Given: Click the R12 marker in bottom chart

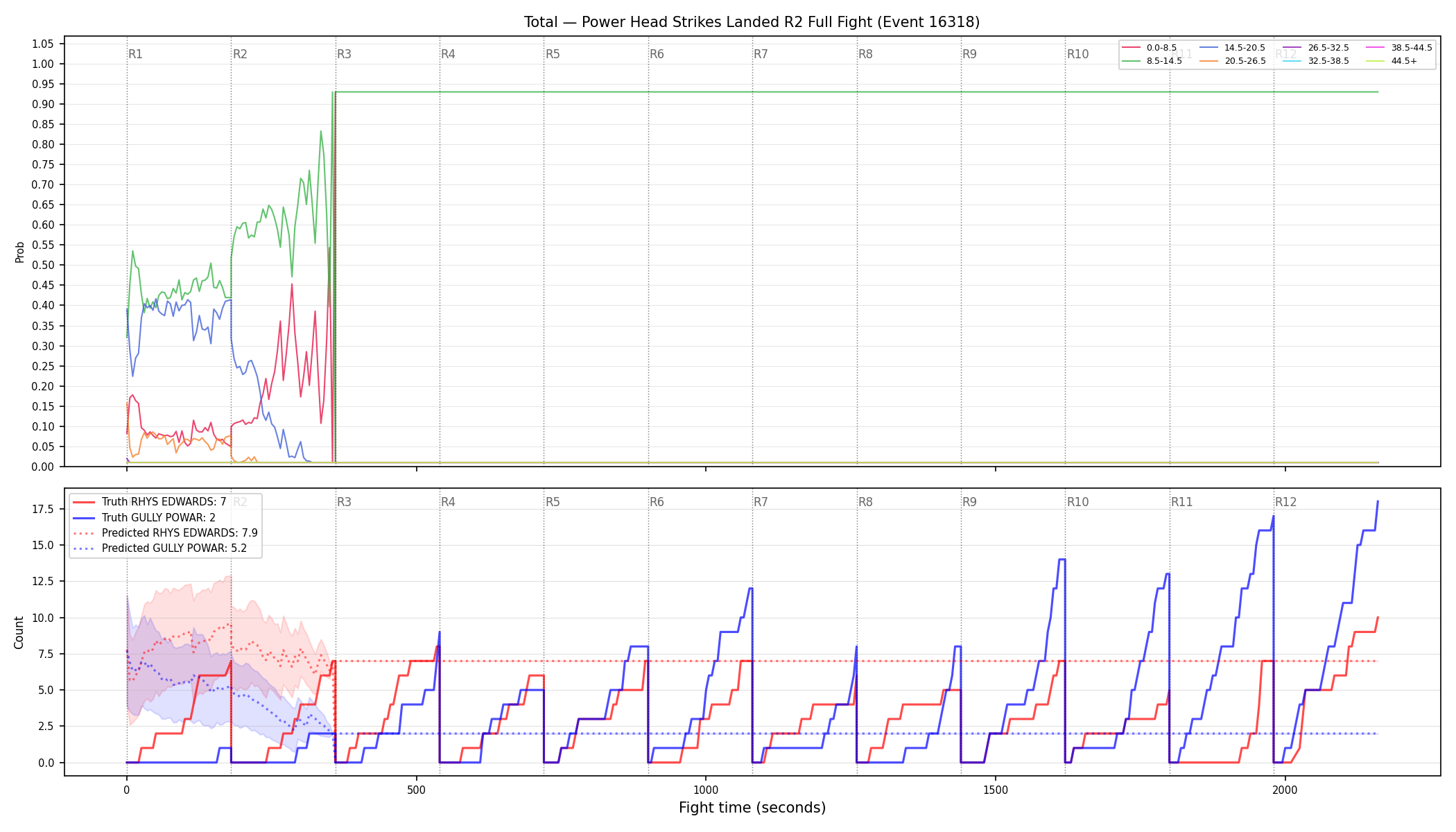Looking at the screenshot, I should [x=1285, y=502].
